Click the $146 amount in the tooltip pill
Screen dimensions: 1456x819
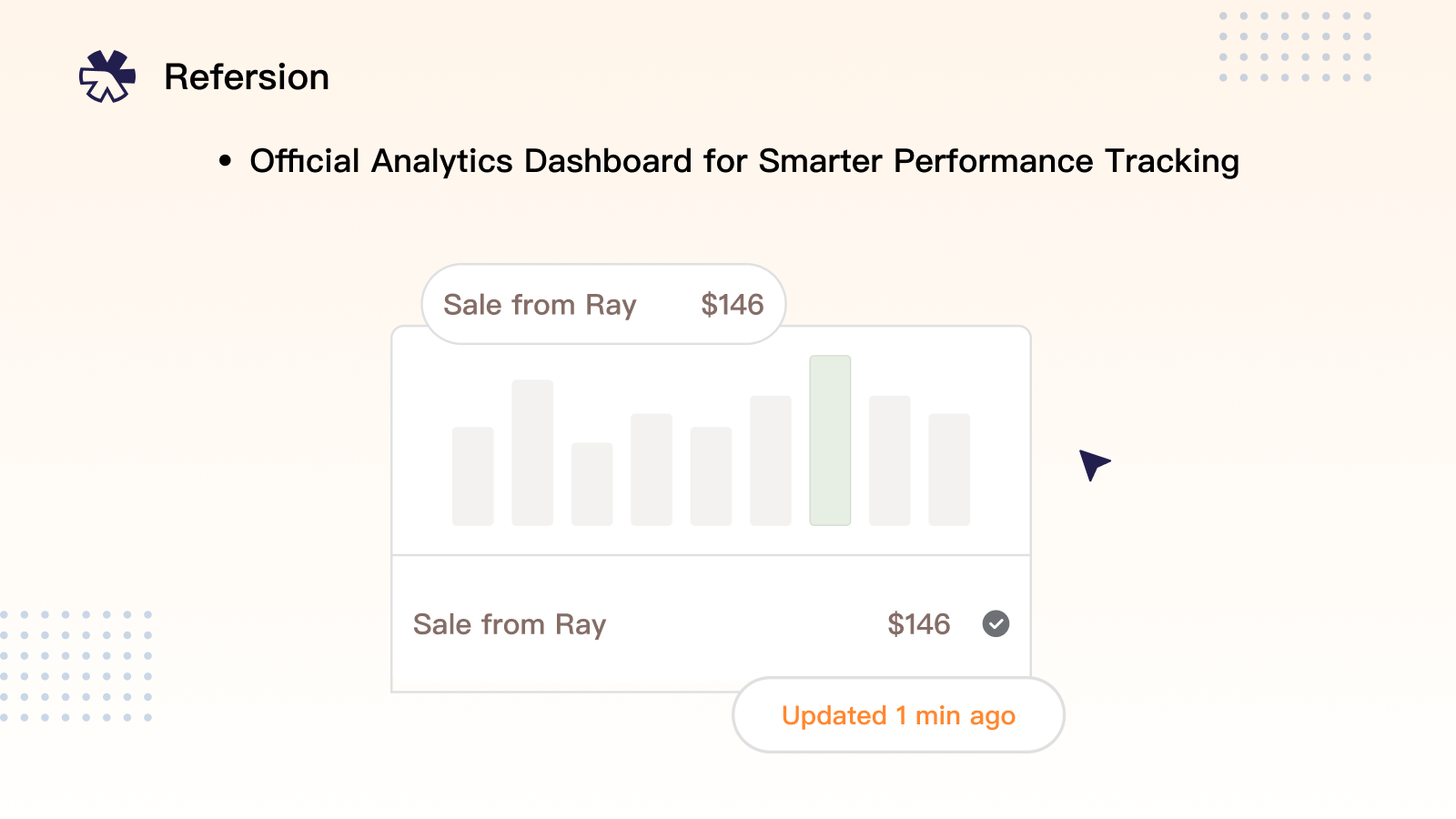(x=733, y=305)
